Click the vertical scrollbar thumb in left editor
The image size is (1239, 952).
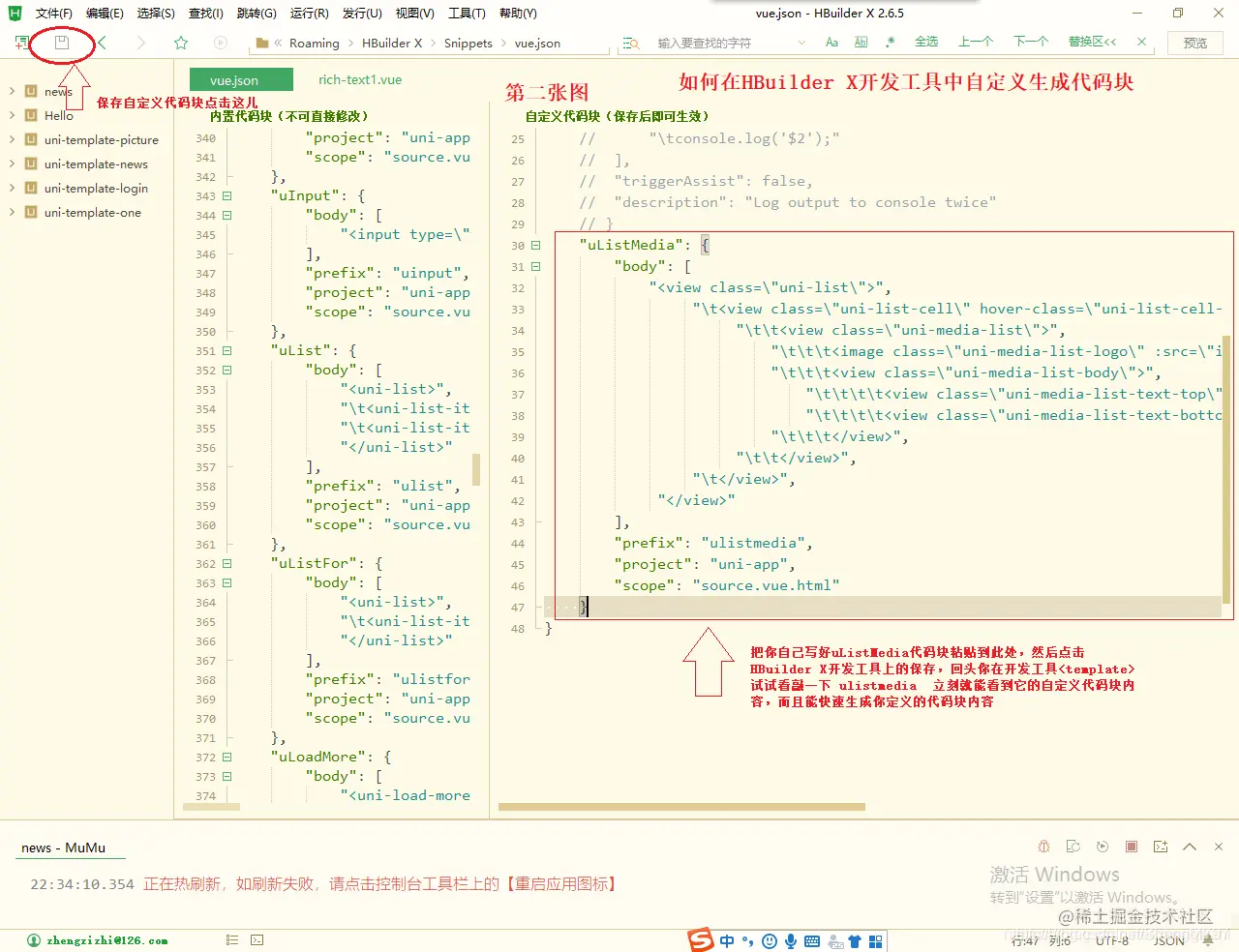tap(476, 469)
